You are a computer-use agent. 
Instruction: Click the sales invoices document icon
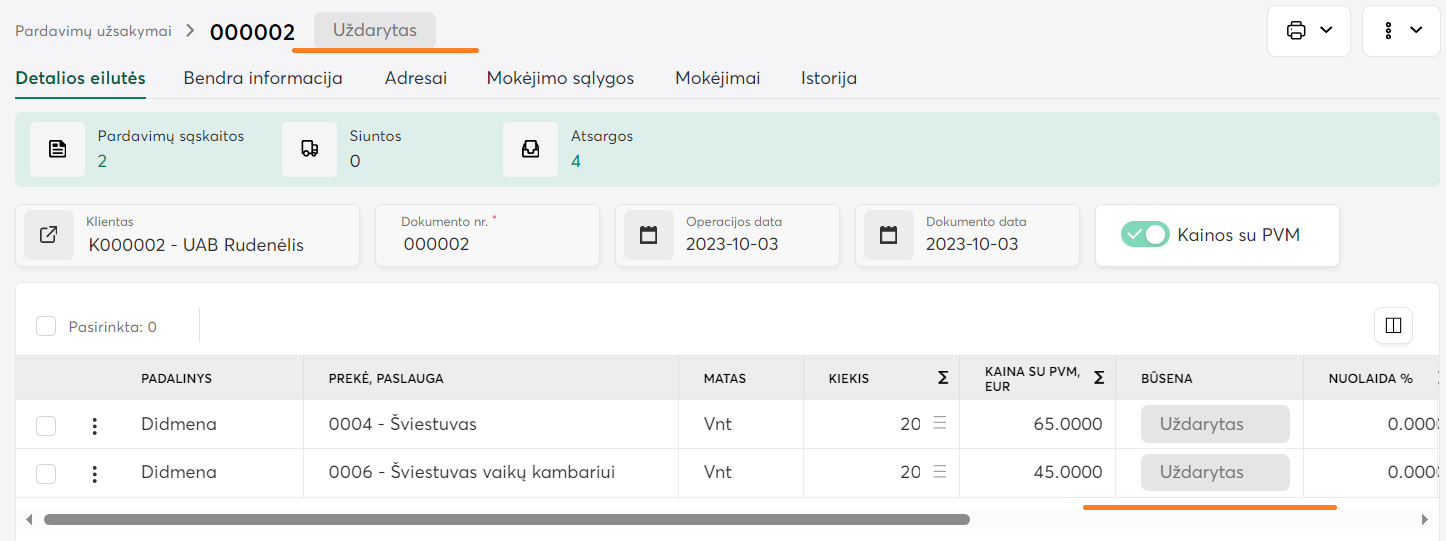click(58, 149)
